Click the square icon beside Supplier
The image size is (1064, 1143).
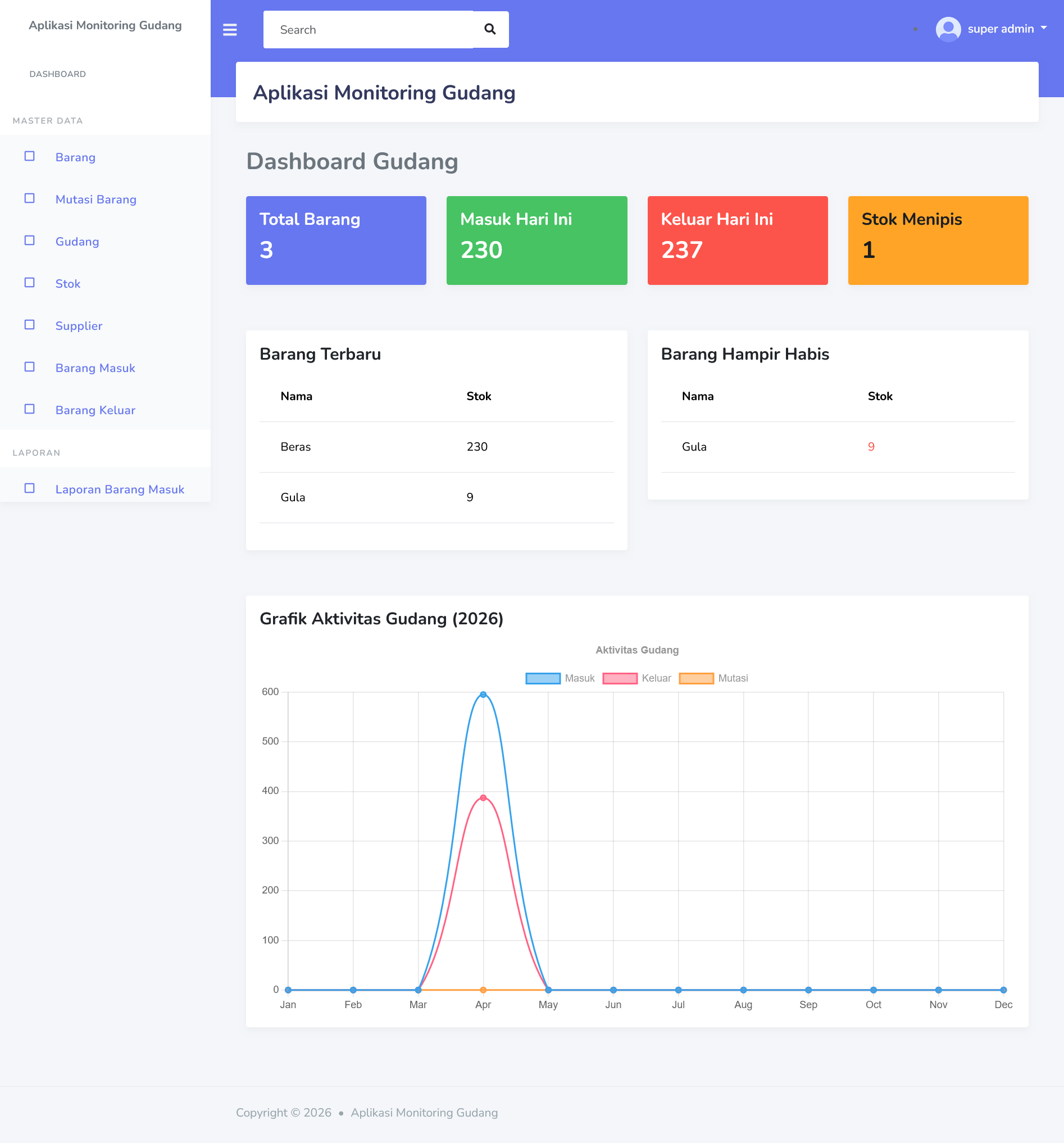click(29, 325)
